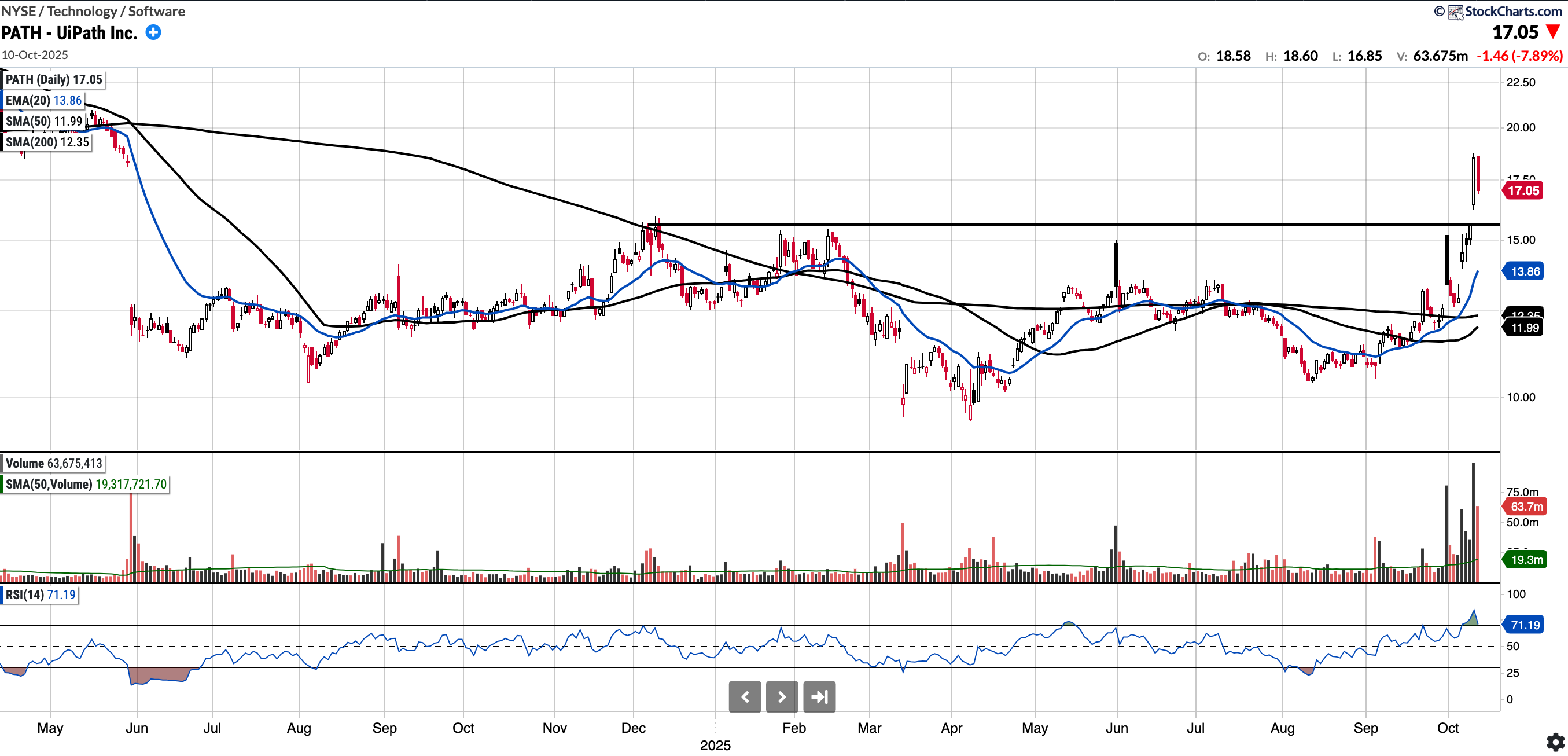1568x756 pixels.
Task: Click the green 19.3m volume average tag
Action: coord(1526,559)
